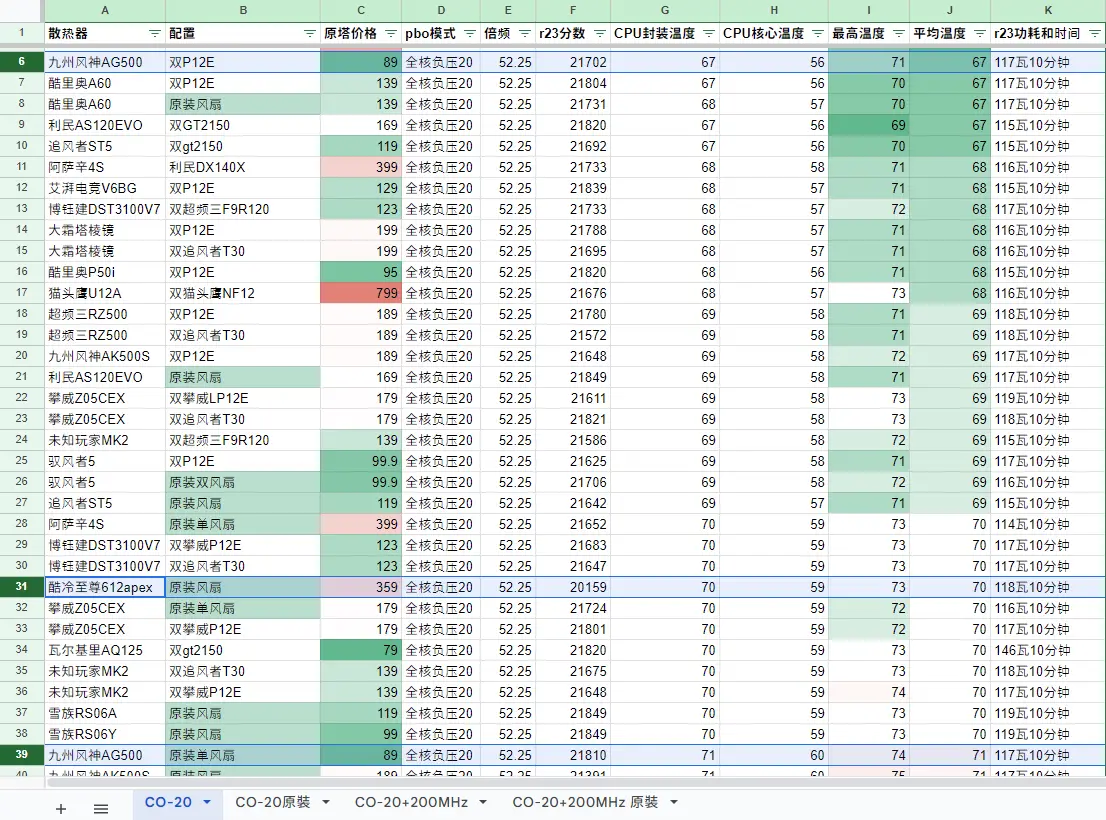The height and width of the screenshot is (820, 1106).
Task: Click the red 799 price cell
Action: [x=361, y=293]
